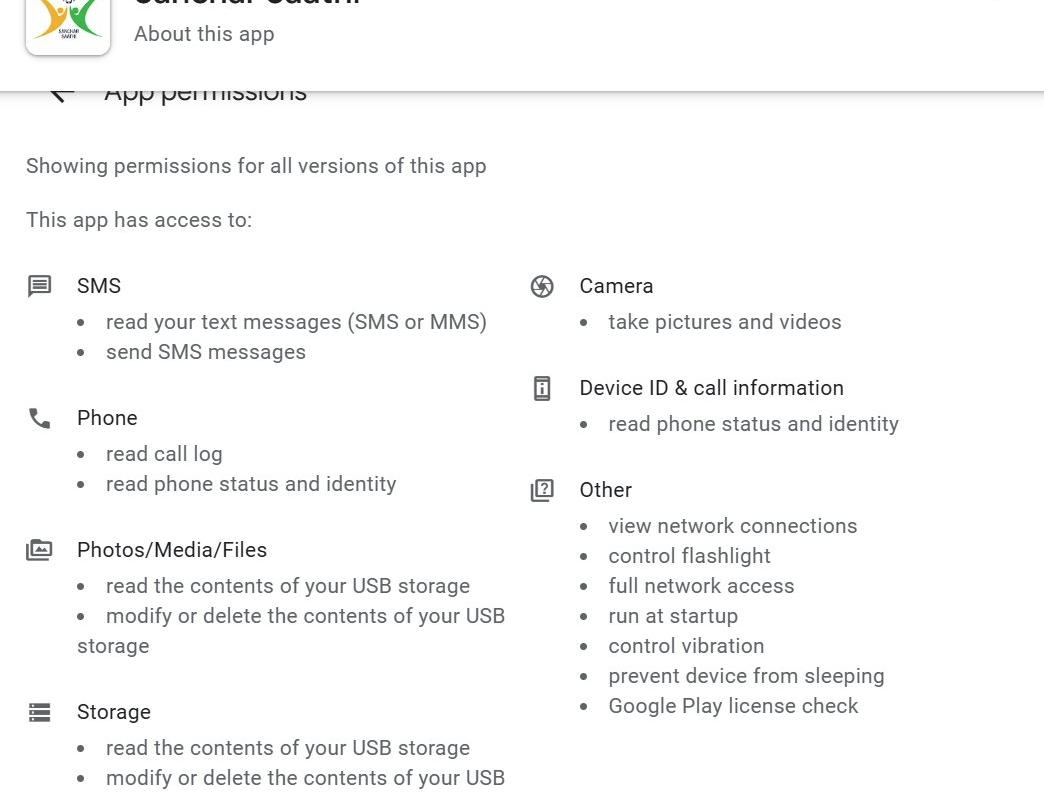Click the SMS permission heading
Image resolution: width=1044 pixels, height=800 pixels.
99,286
